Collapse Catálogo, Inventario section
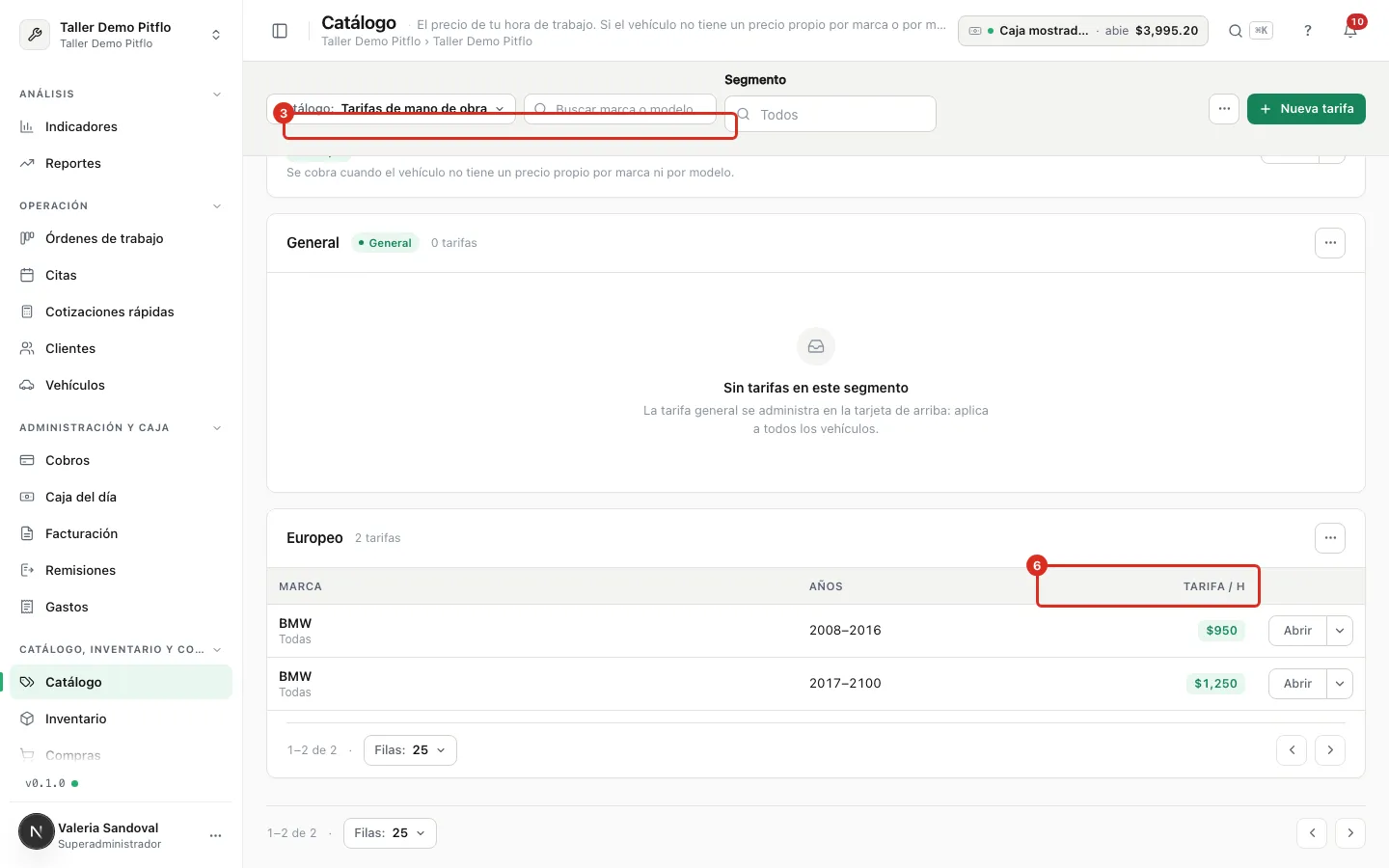The width and height of the screenshot is (1389, 868). [x=217, y=650]
